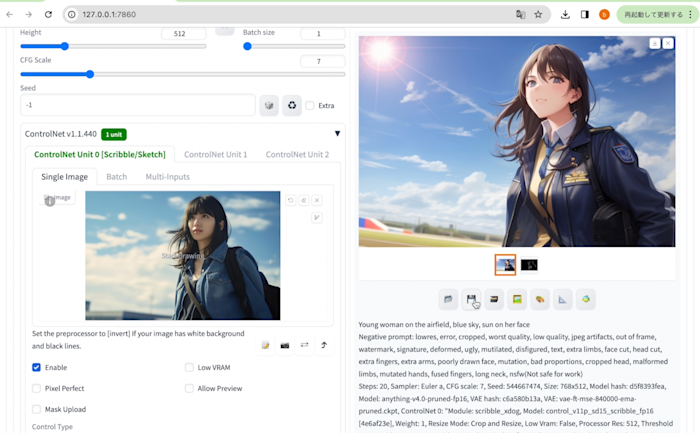700x433 pixels.
Task: Go back in browser history
Action: 9,14
